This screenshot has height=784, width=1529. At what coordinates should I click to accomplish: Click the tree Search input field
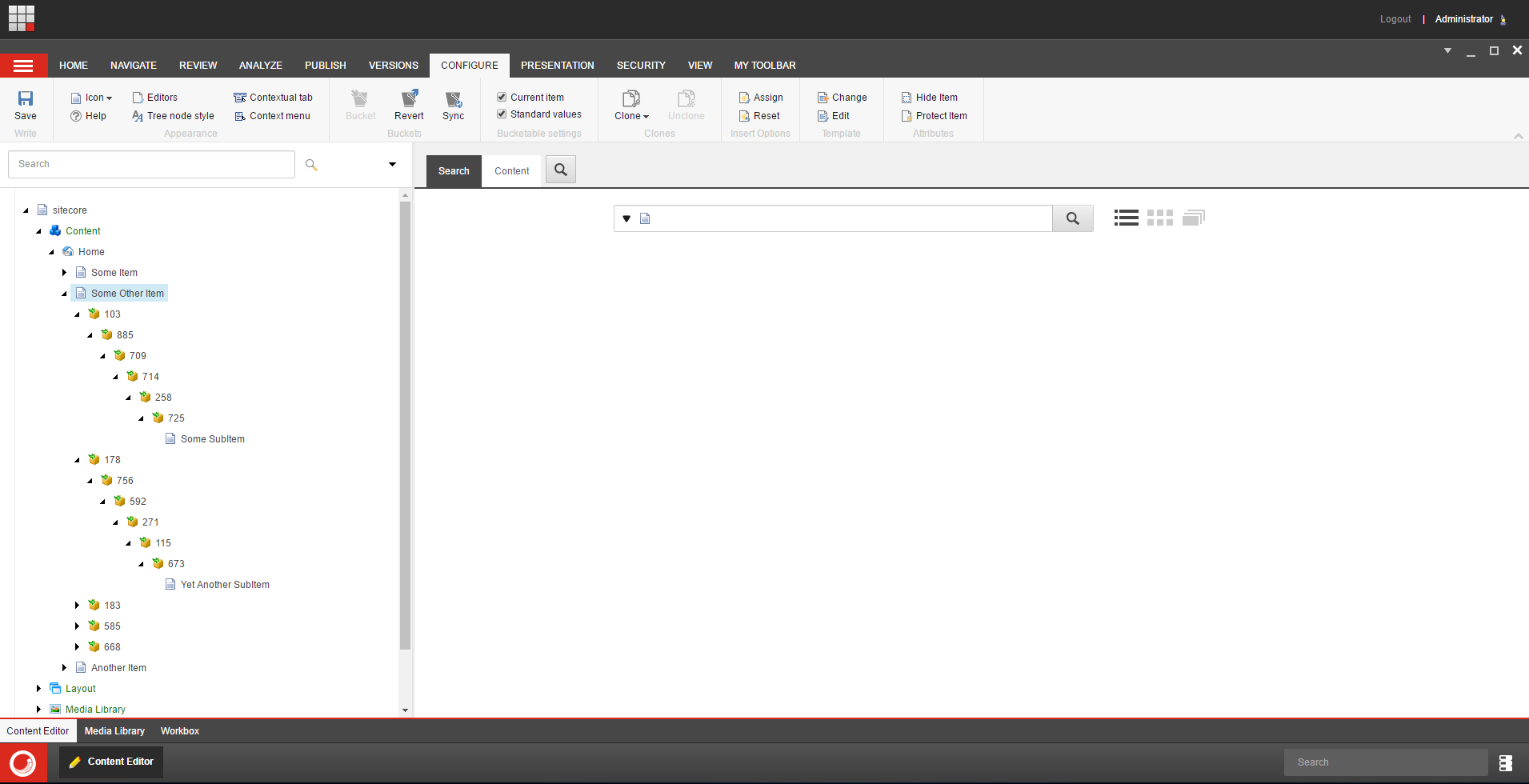click(x=151, y=164)
